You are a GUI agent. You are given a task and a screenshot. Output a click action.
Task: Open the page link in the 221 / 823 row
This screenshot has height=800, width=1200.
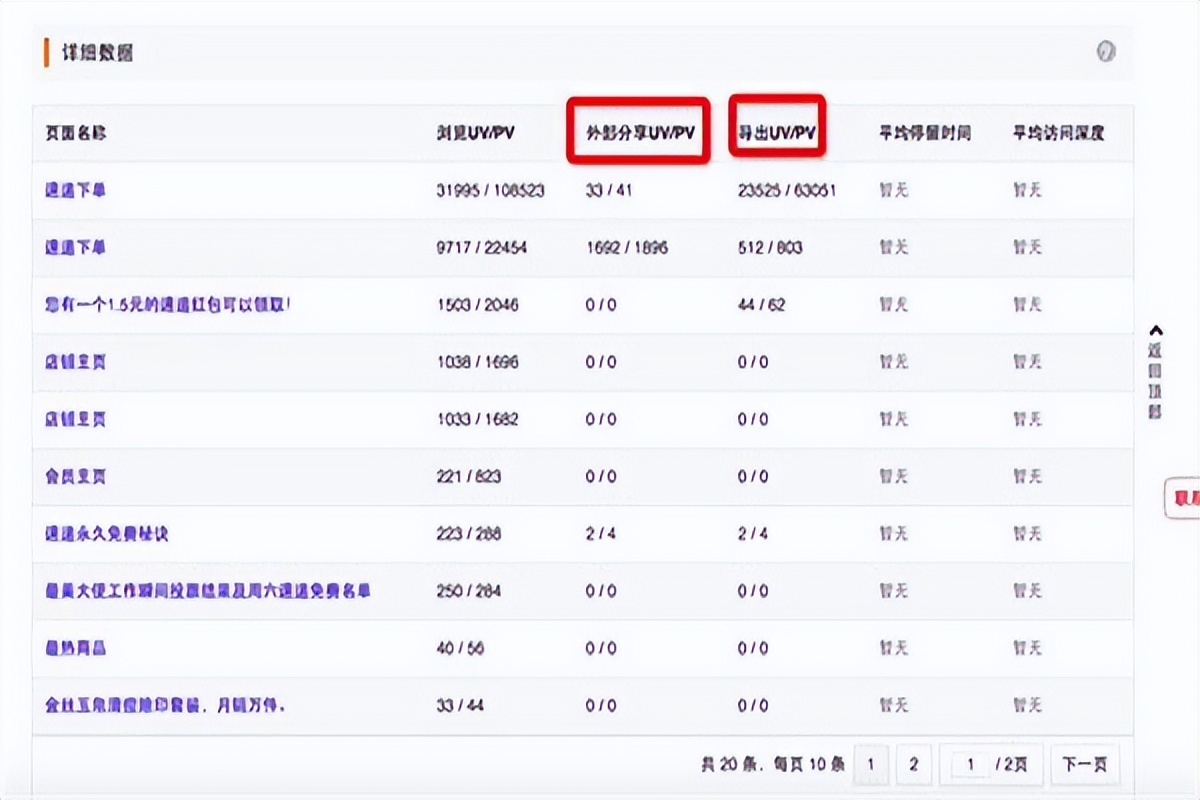75,477
